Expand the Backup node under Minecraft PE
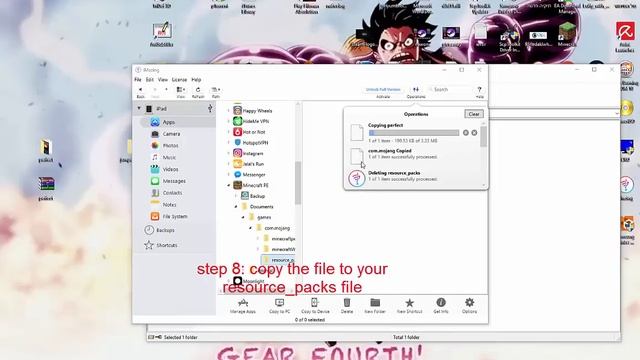640x360 pixels. point(236,196)
